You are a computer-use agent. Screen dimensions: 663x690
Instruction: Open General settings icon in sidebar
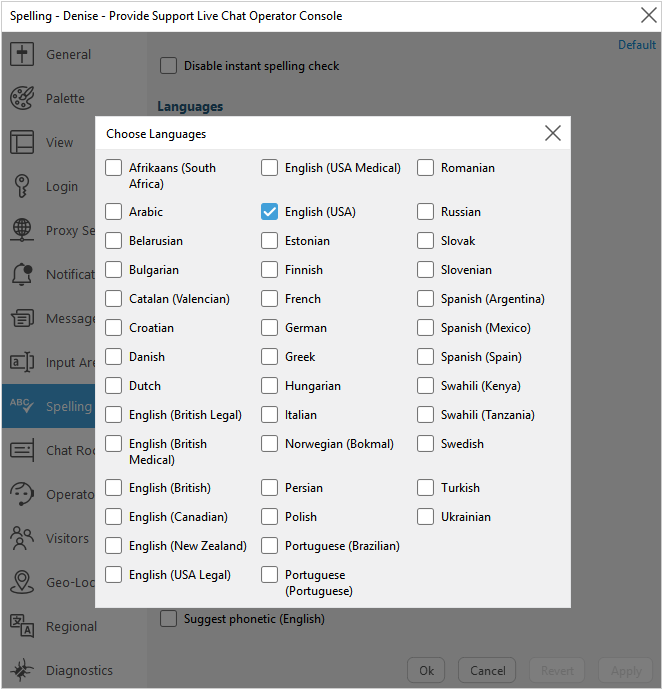[22, 54]
